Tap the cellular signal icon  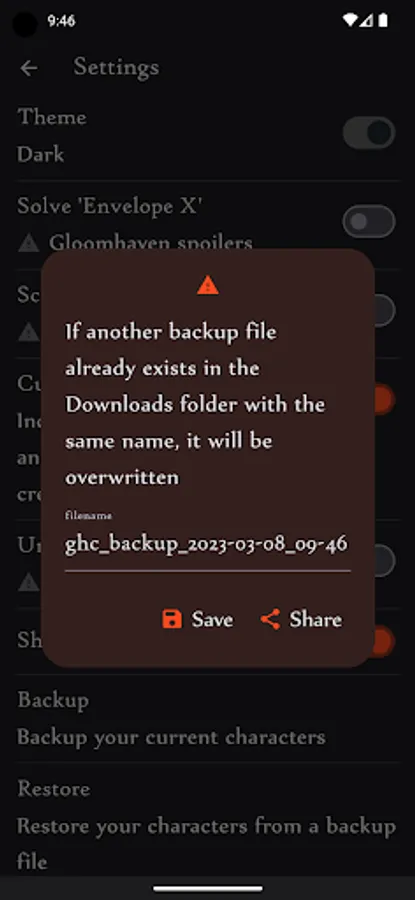pyautogui.click(x=366, y=21)
